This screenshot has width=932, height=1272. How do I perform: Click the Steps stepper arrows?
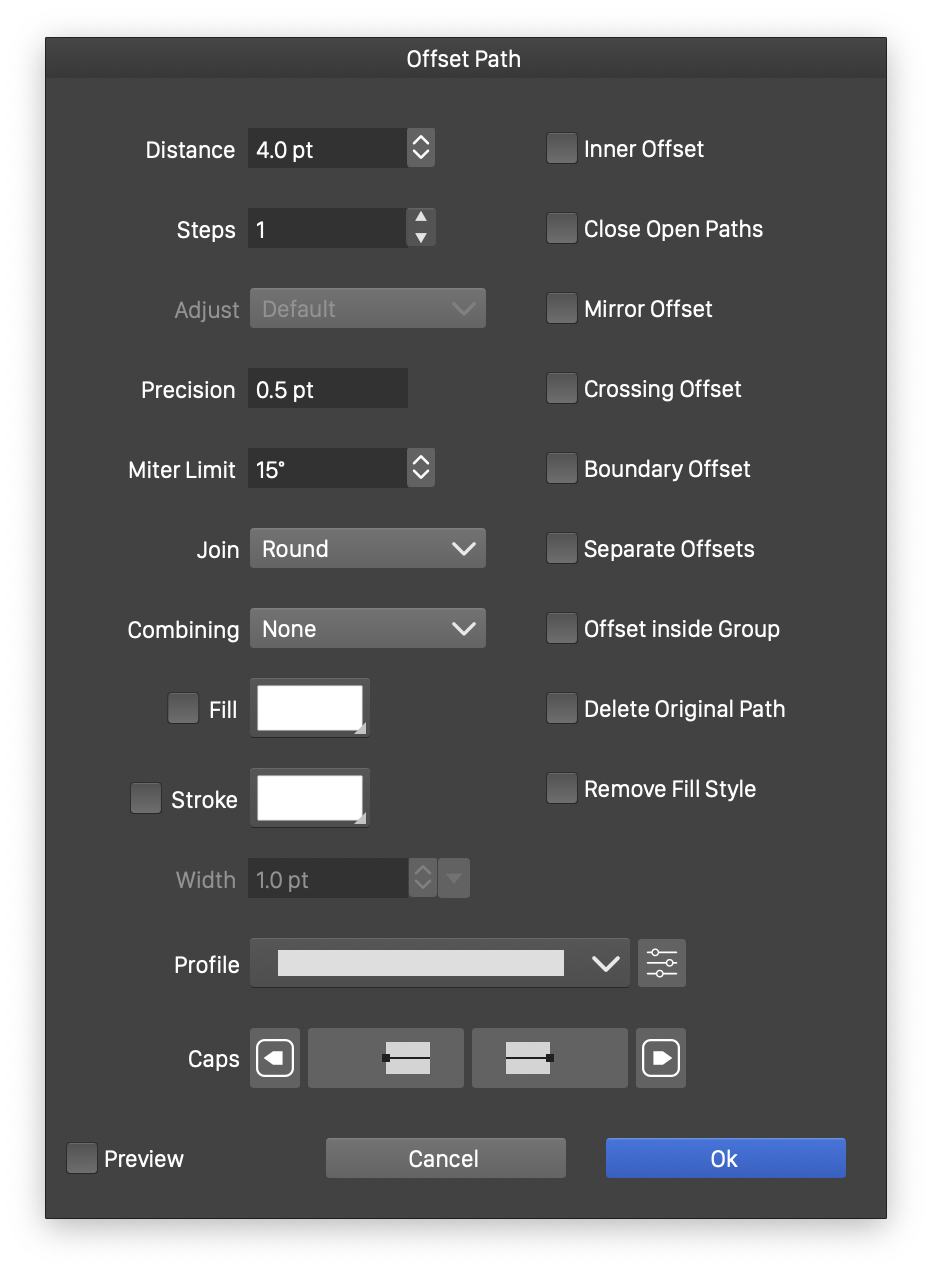click(421, 229)
